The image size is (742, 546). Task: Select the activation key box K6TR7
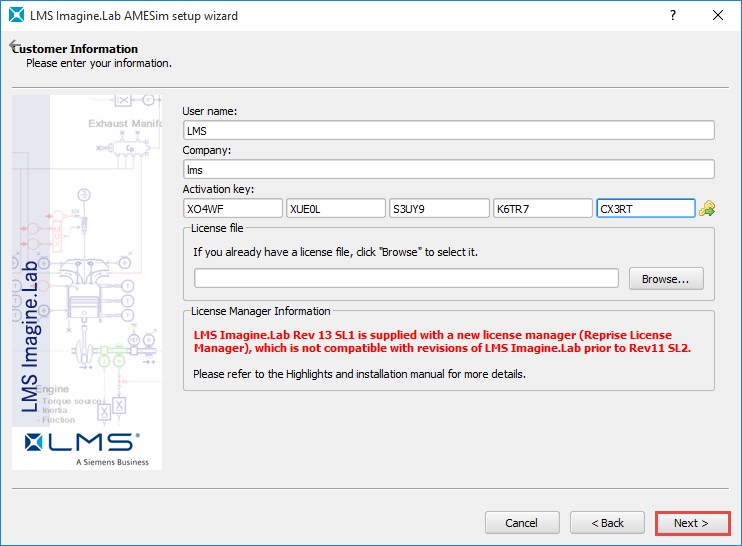542,208
